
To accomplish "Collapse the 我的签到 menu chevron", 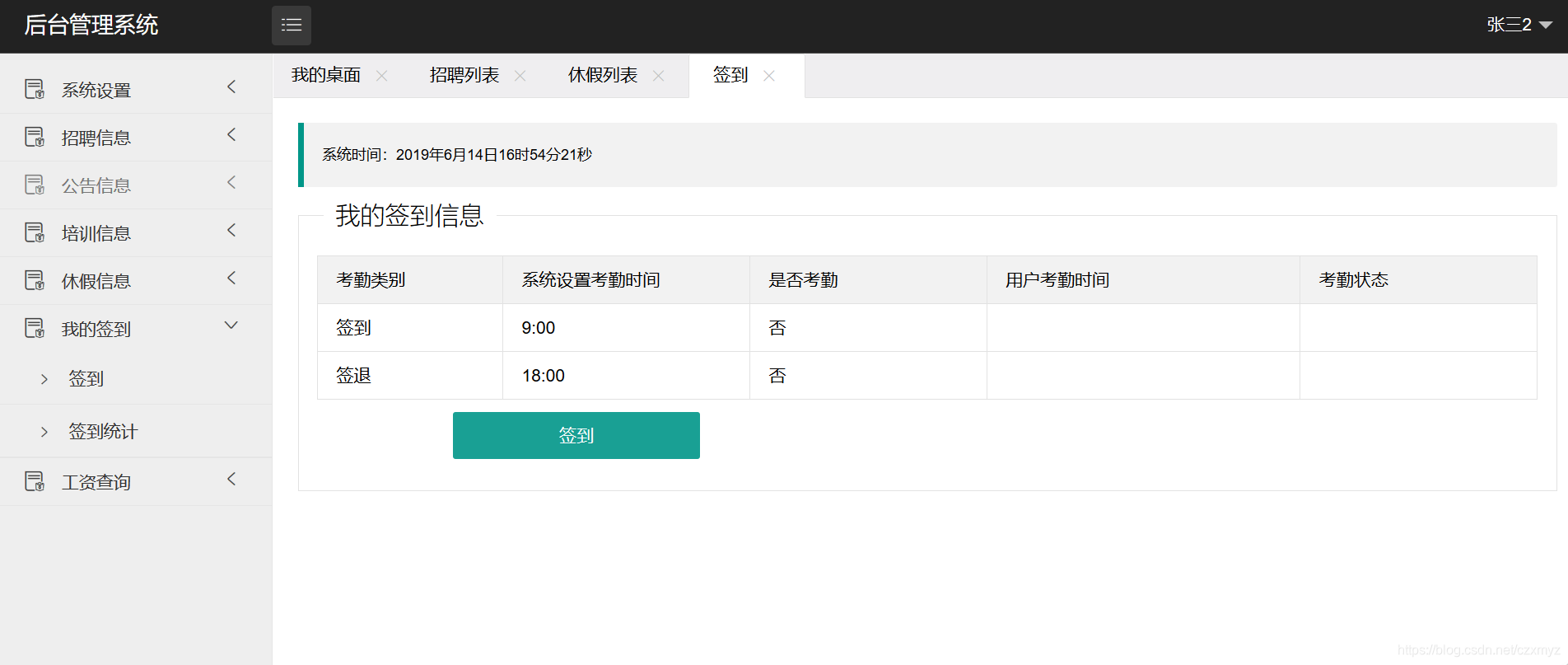I will click(x=231, y=325).
